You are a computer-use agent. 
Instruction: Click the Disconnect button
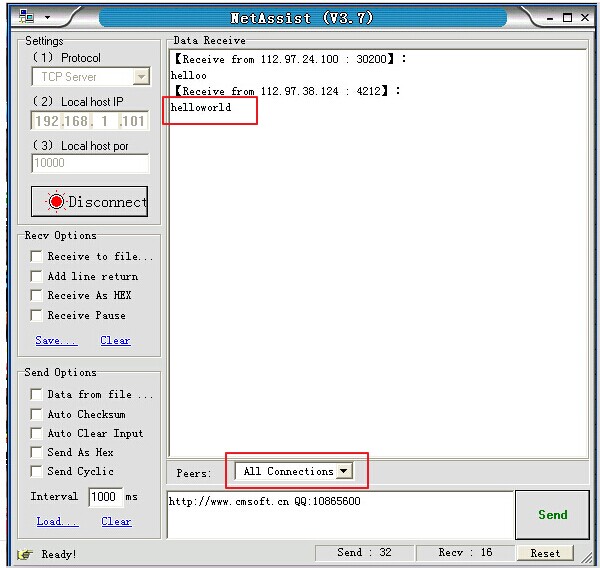tap(89, 201)
